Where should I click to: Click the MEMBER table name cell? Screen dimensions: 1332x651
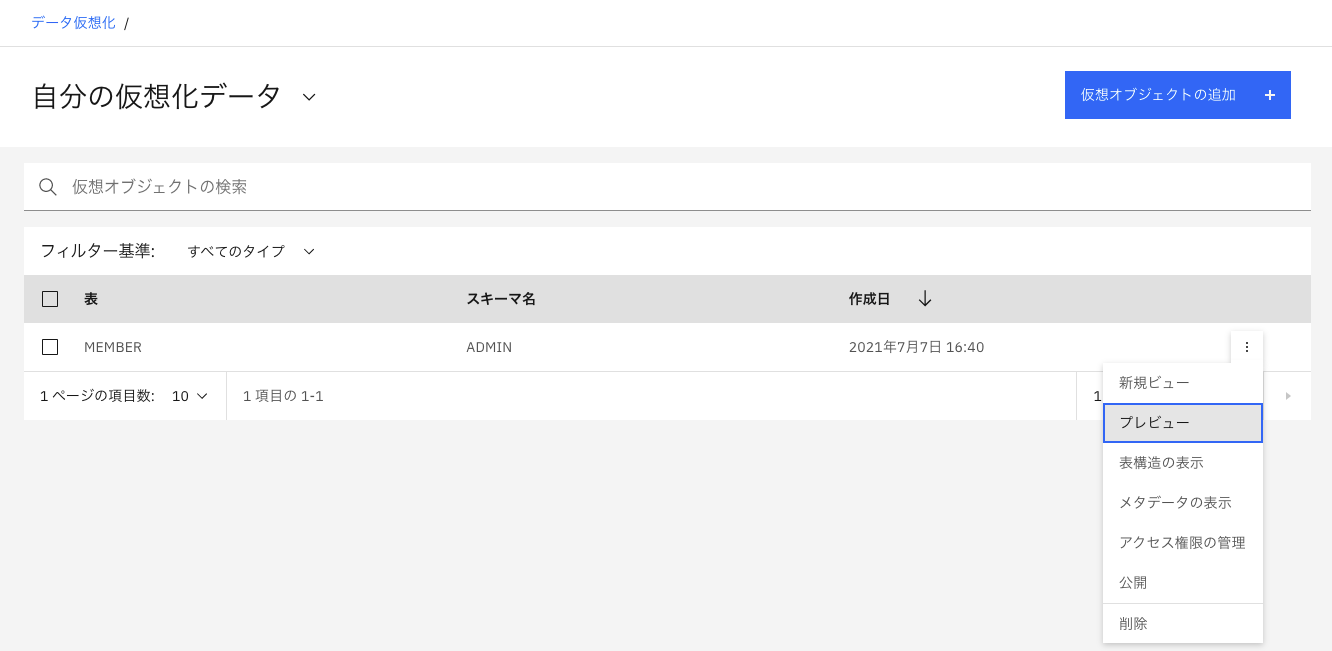pos(113,347)
